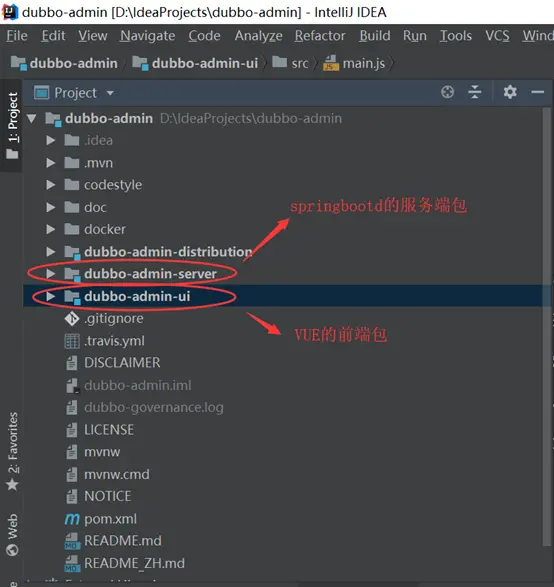Select the dubbo-governance.log file
Image resolution: width=554 pixels, height=587 pixels.
[x=154, y=408]
